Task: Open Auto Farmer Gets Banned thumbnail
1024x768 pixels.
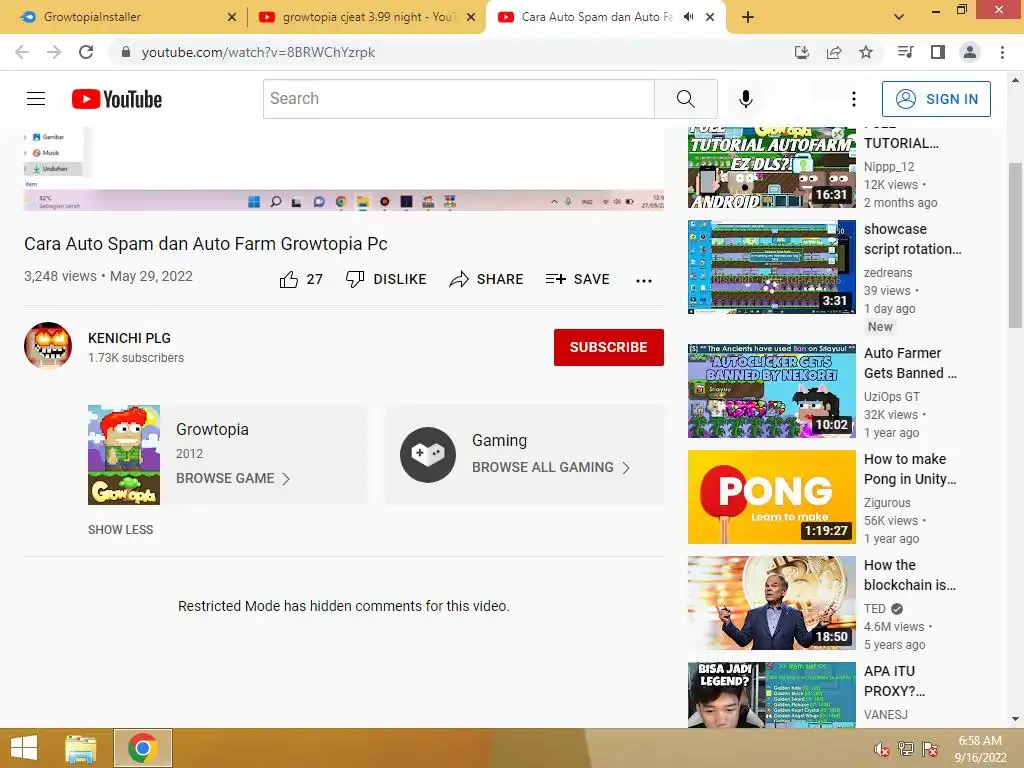Action: coord(771,391)
